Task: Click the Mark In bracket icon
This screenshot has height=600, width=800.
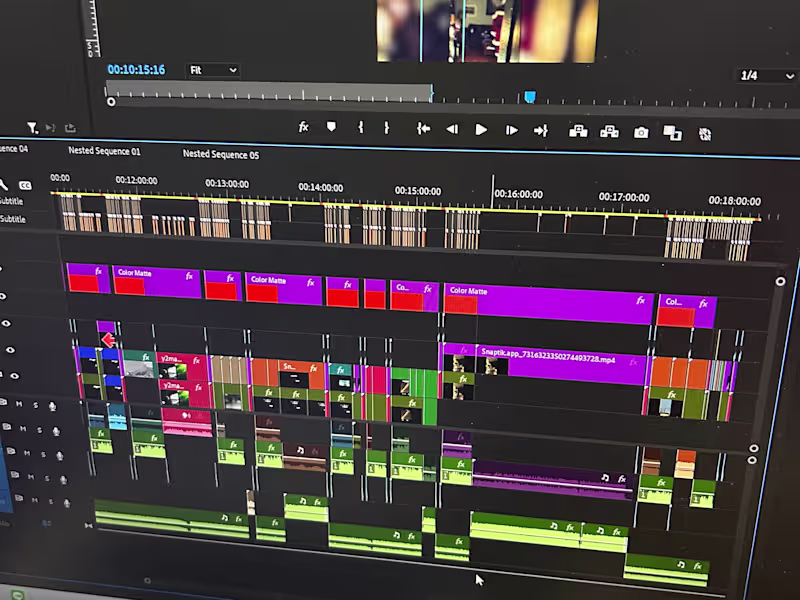Action: [x=361, y=127]
